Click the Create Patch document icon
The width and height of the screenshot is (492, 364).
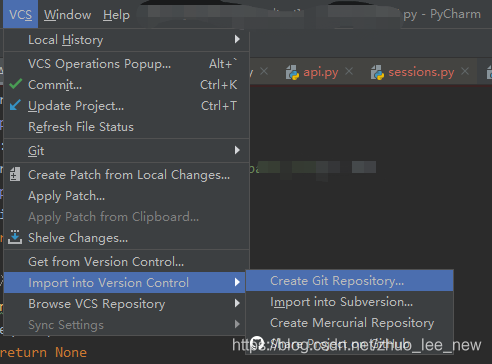click(x=15, y=174)
